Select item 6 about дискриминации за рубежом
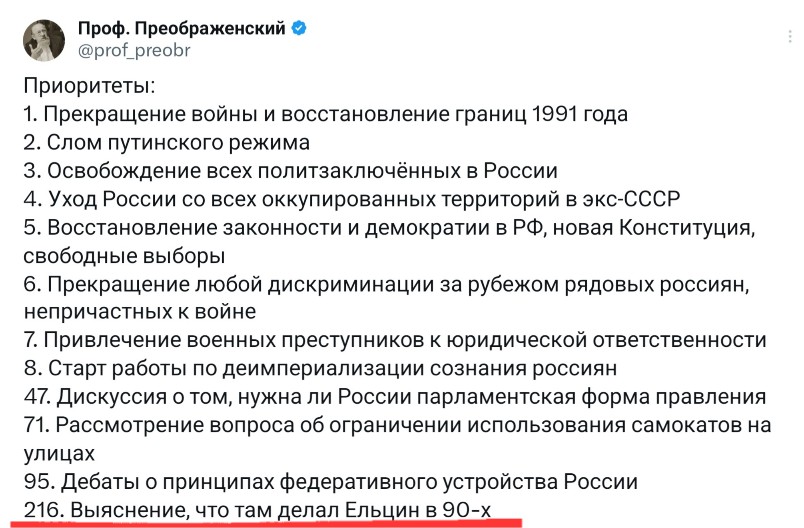The image size is (804, 528). pyautogui.click(x=387, y=284)
